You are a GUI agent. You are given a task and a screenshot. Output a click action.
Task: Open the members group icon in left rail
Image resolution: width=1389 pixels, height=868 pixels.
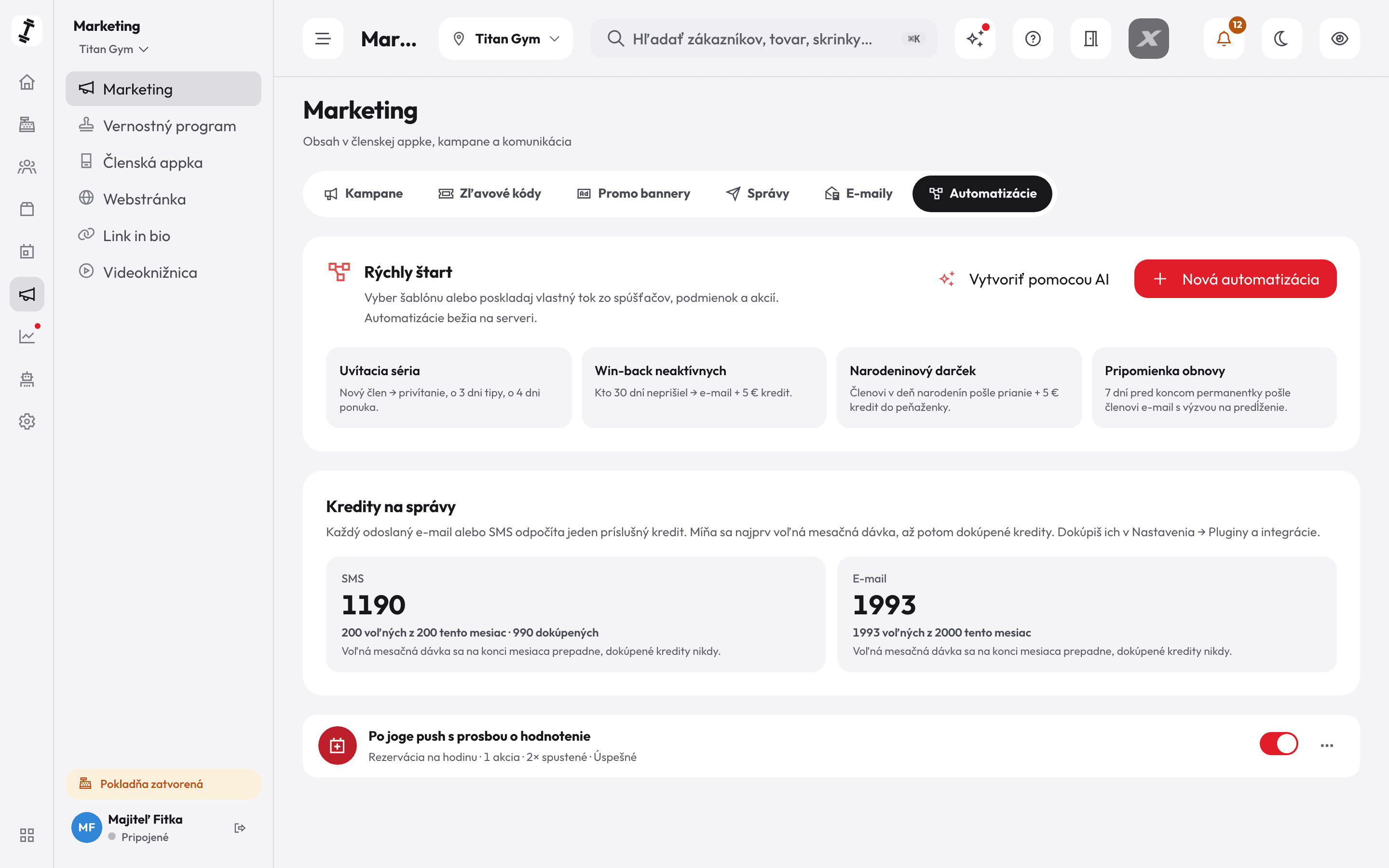click(27, 167)
